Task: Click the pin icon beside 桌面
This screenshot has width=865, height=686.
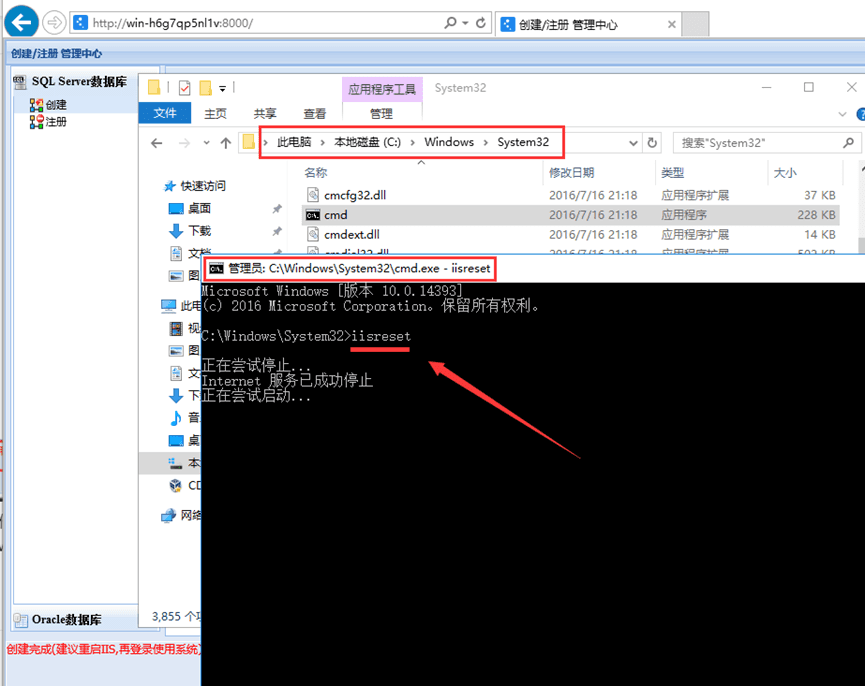Action: [x=277, y=209]
